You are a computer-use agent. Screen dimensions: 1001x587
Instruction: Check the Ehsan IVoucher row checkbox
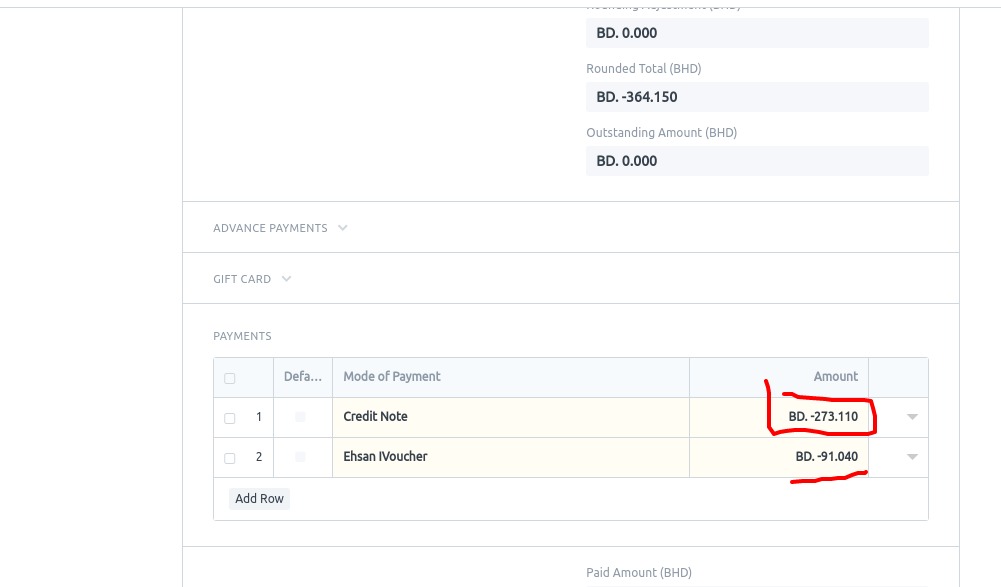[x=229, y=457]
